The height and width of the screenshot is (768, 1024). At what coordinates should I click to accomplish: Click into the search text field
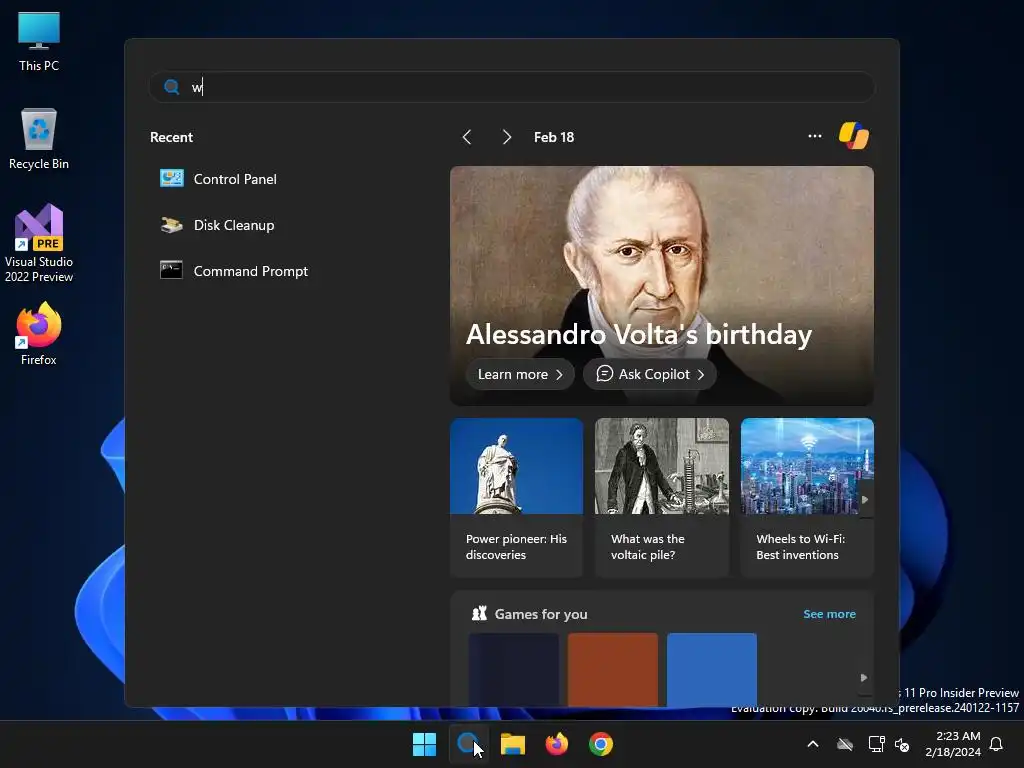click(x=512, y=87)
